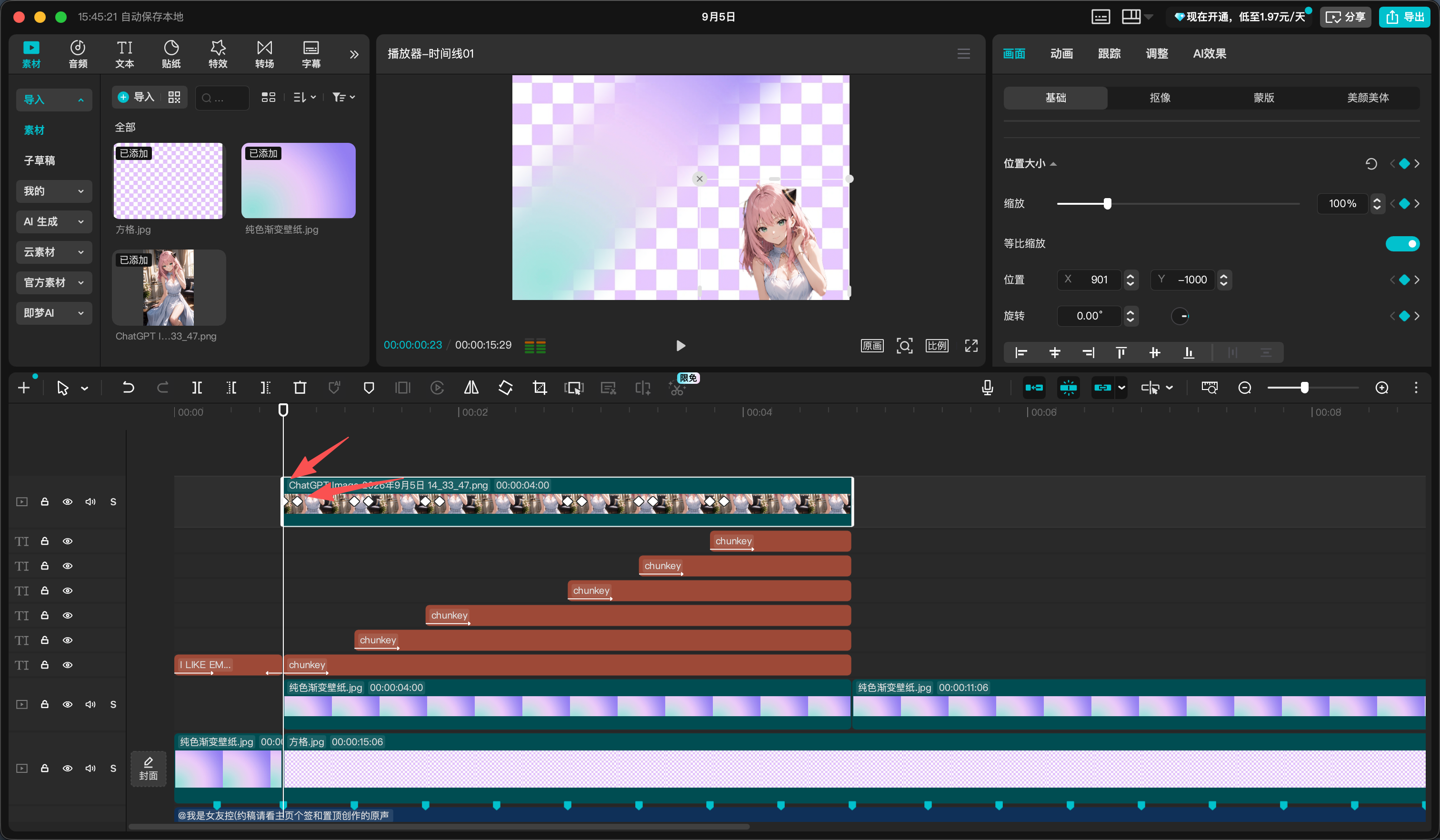Expand the 官方素材 sidebar section
Image resolution: width=1440 pixels, height=840 pixels.
click(54, 283)
